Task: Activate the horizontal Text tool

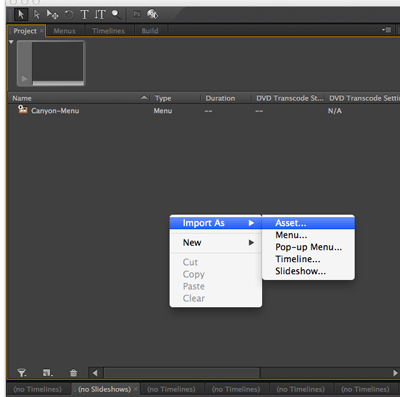Action: (x=84, y=14)
